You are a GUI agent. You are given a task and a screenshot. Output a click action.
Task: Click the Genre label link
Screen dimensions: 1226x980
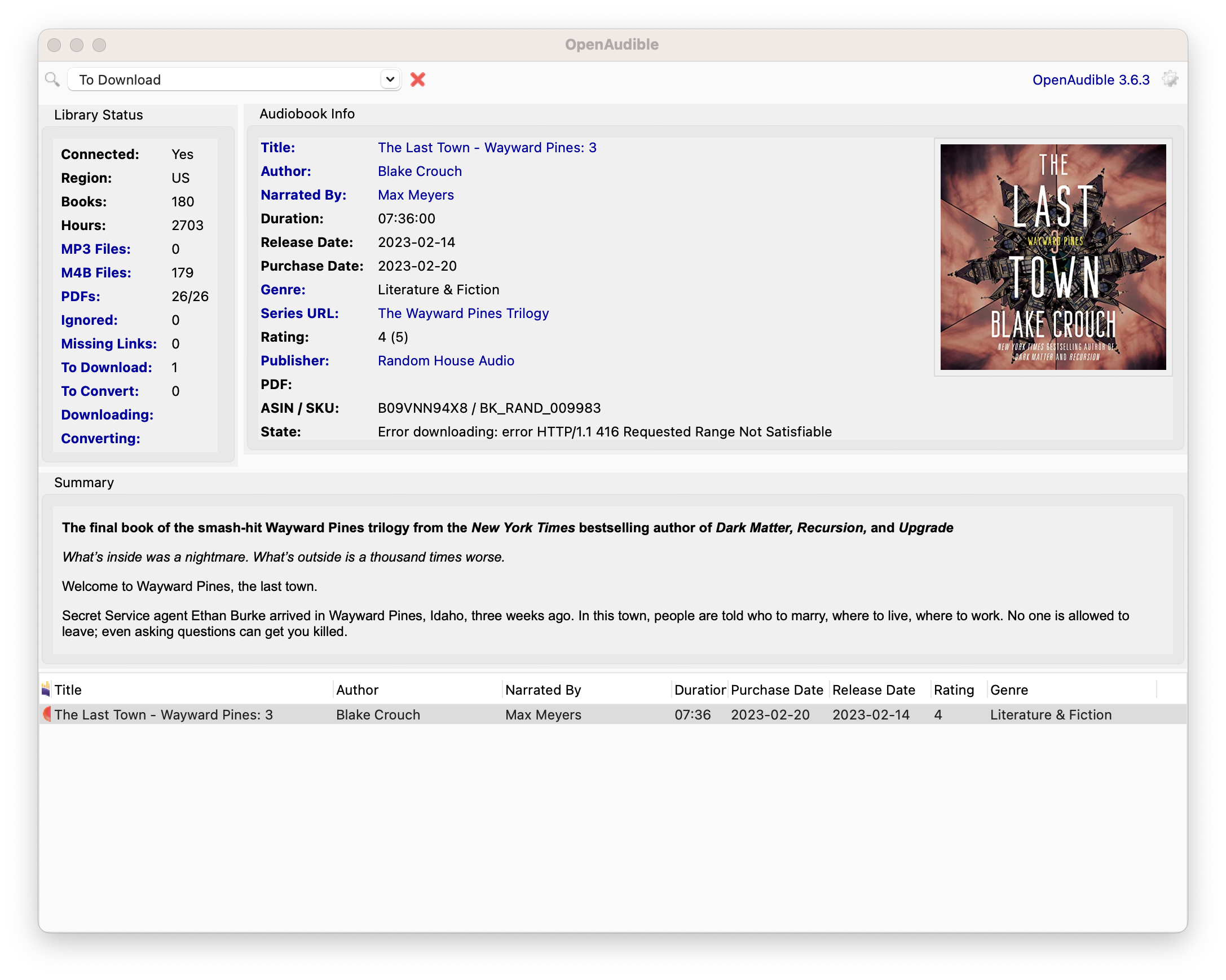click(x=283, y=289)
